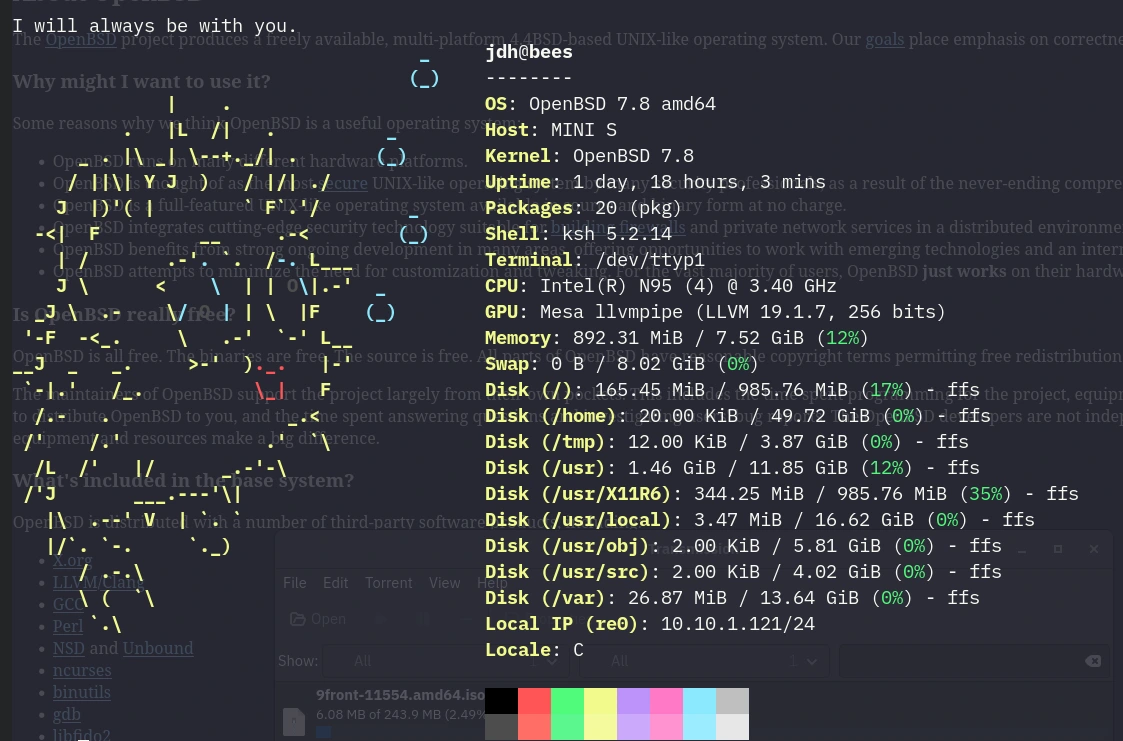
Task: Open the ncurses link
Action: click(82, 670)
